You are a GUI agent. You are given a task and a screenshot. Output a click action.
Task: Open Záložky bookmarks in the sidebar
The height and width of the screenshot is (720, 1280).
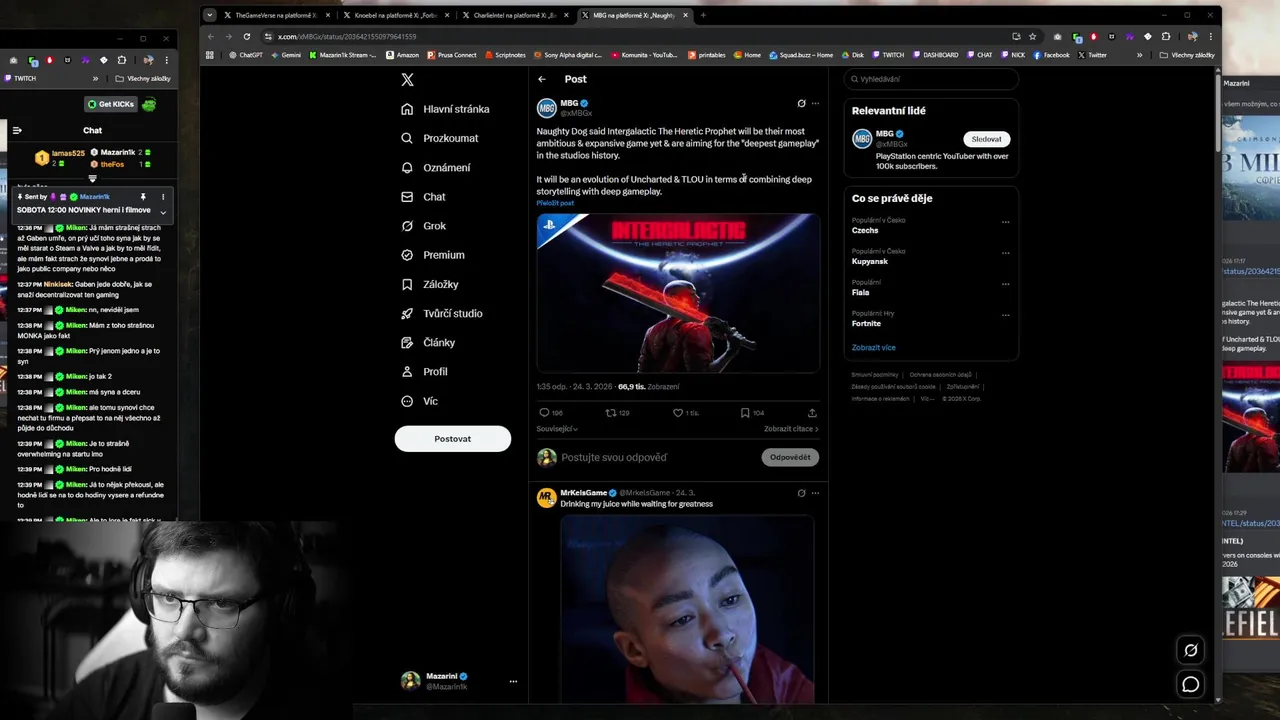coord(429,284)
